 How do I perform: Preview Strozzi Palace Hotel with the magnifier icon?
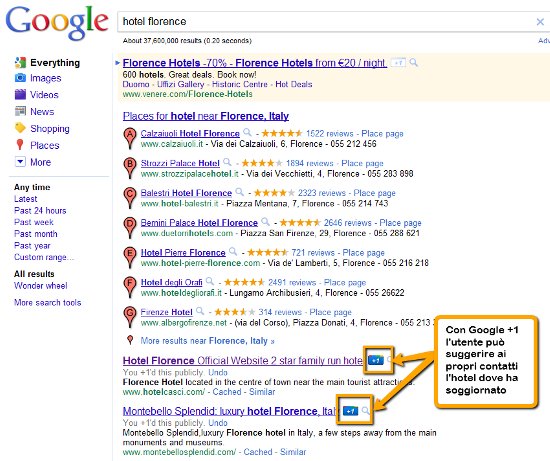(x=228, y=162)
